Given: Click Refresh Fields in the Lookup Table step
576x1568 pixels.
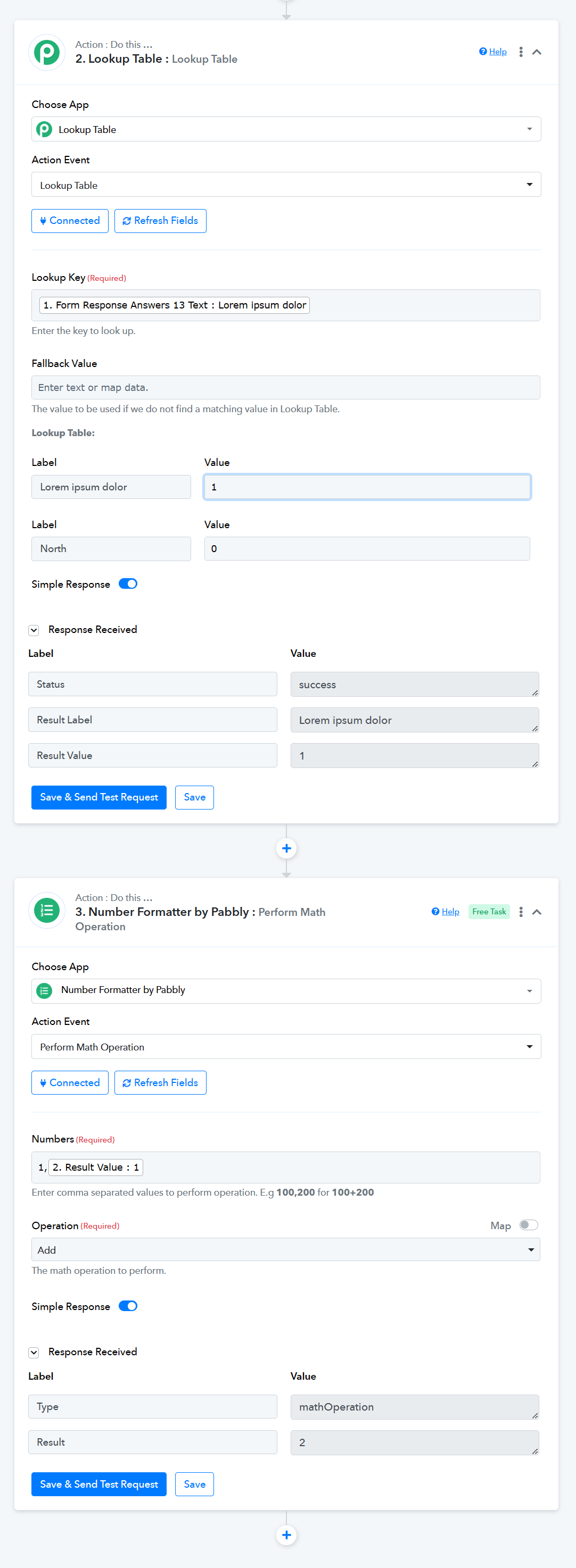Looking at the screenshot, I should click(160, 221).
